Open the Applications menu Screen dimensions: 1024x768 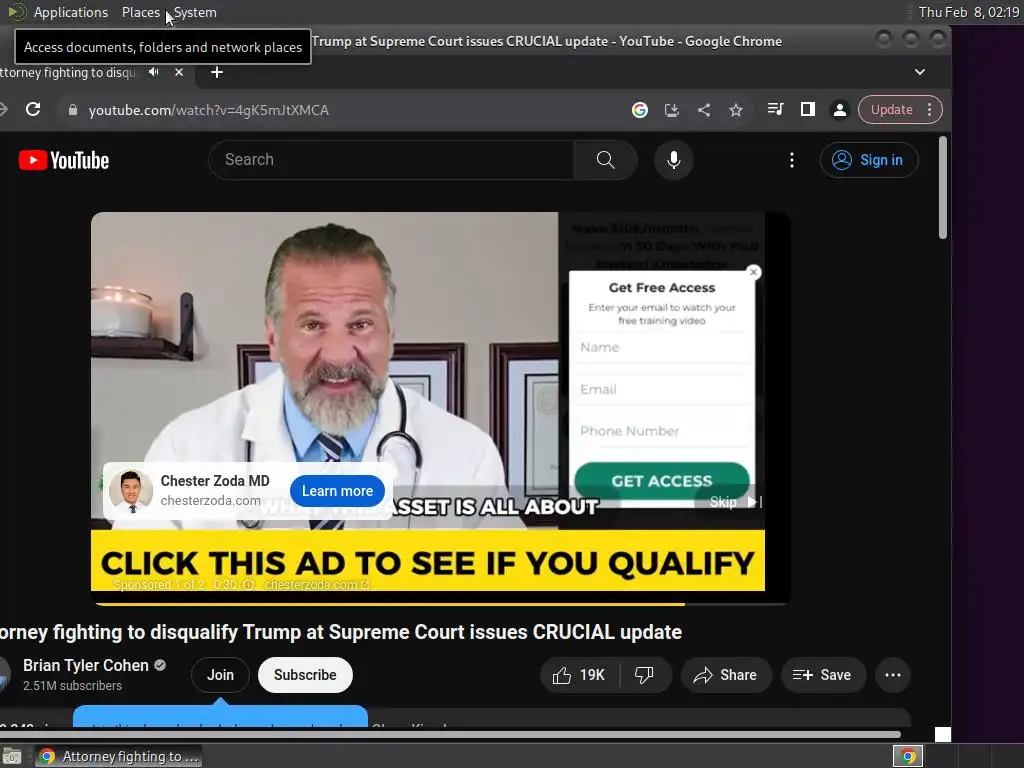(71, 12)
